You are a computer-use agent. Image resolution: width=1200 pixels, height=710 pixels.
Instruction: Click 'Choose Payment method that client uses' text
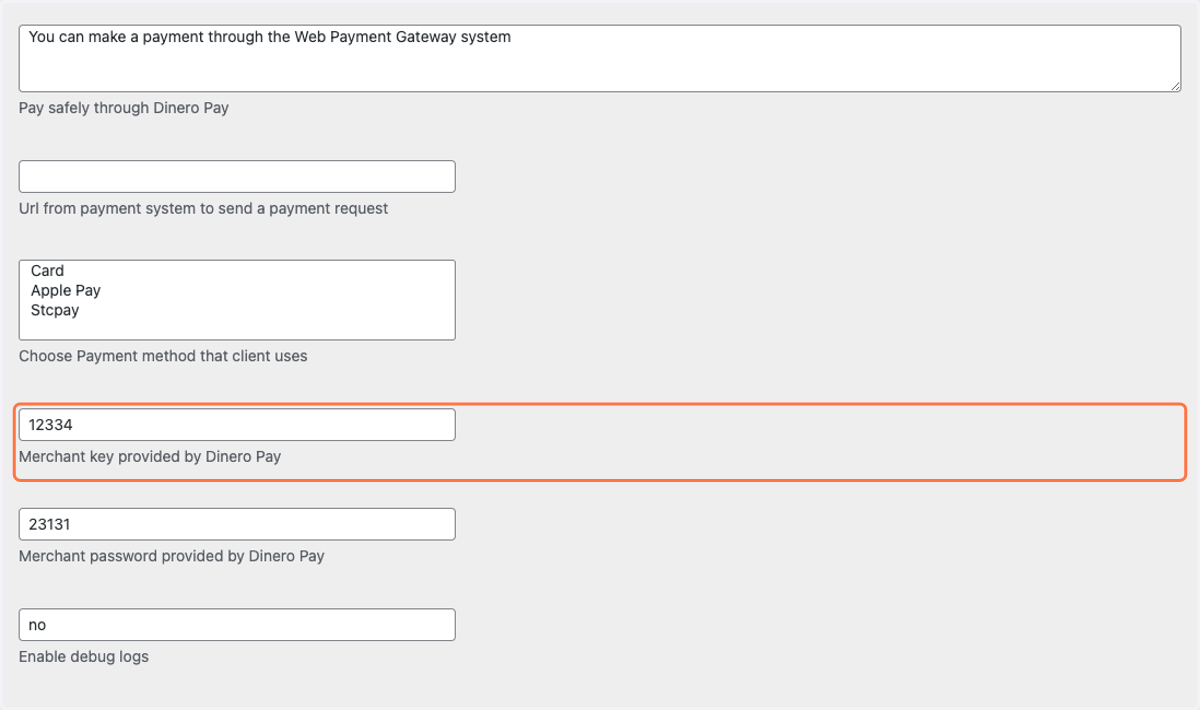(x=163, y=356)
